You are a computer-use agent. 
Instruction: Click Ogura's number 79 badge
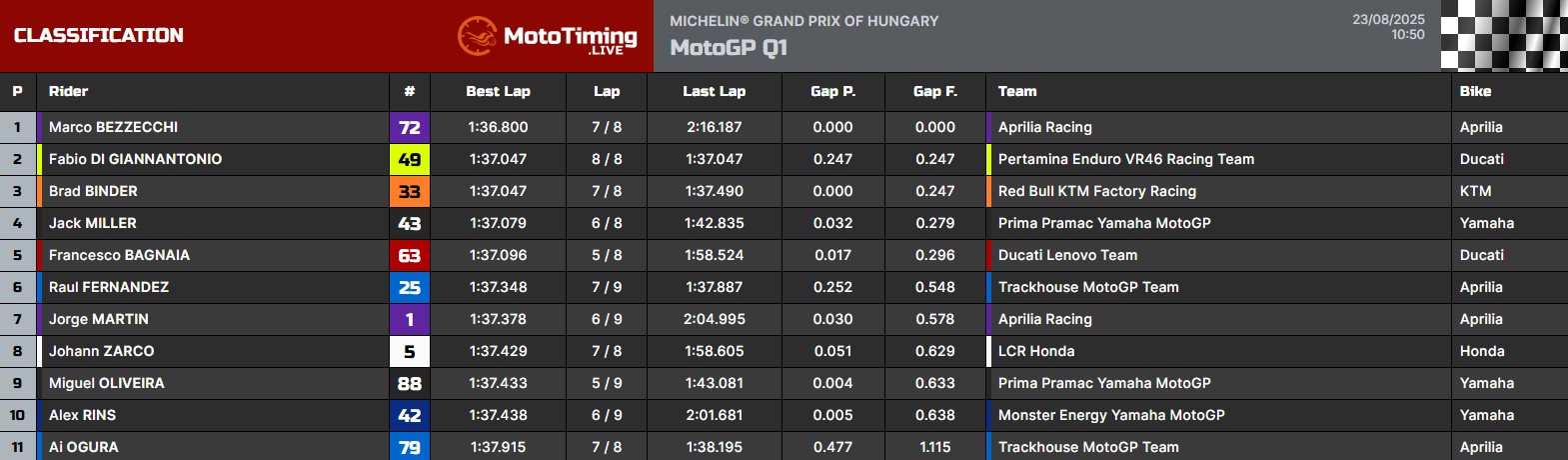410,447
